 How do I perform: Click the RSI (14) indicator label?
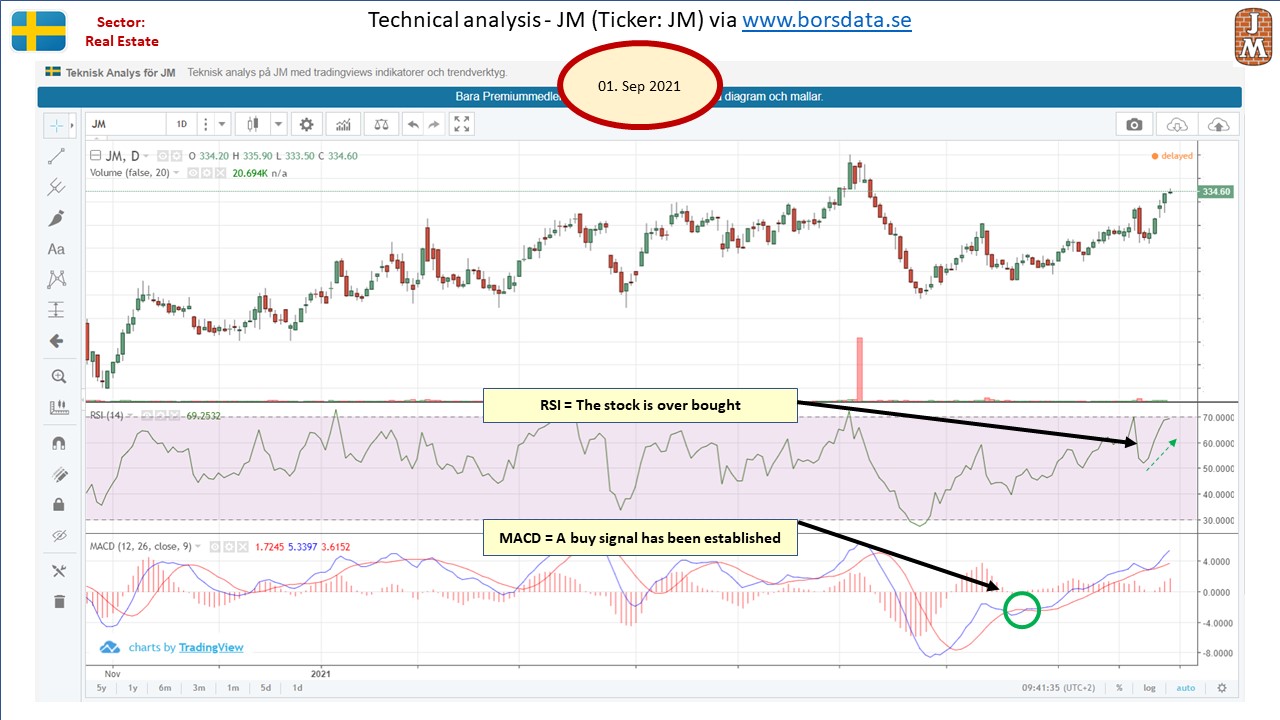click(x=106, y=415)
